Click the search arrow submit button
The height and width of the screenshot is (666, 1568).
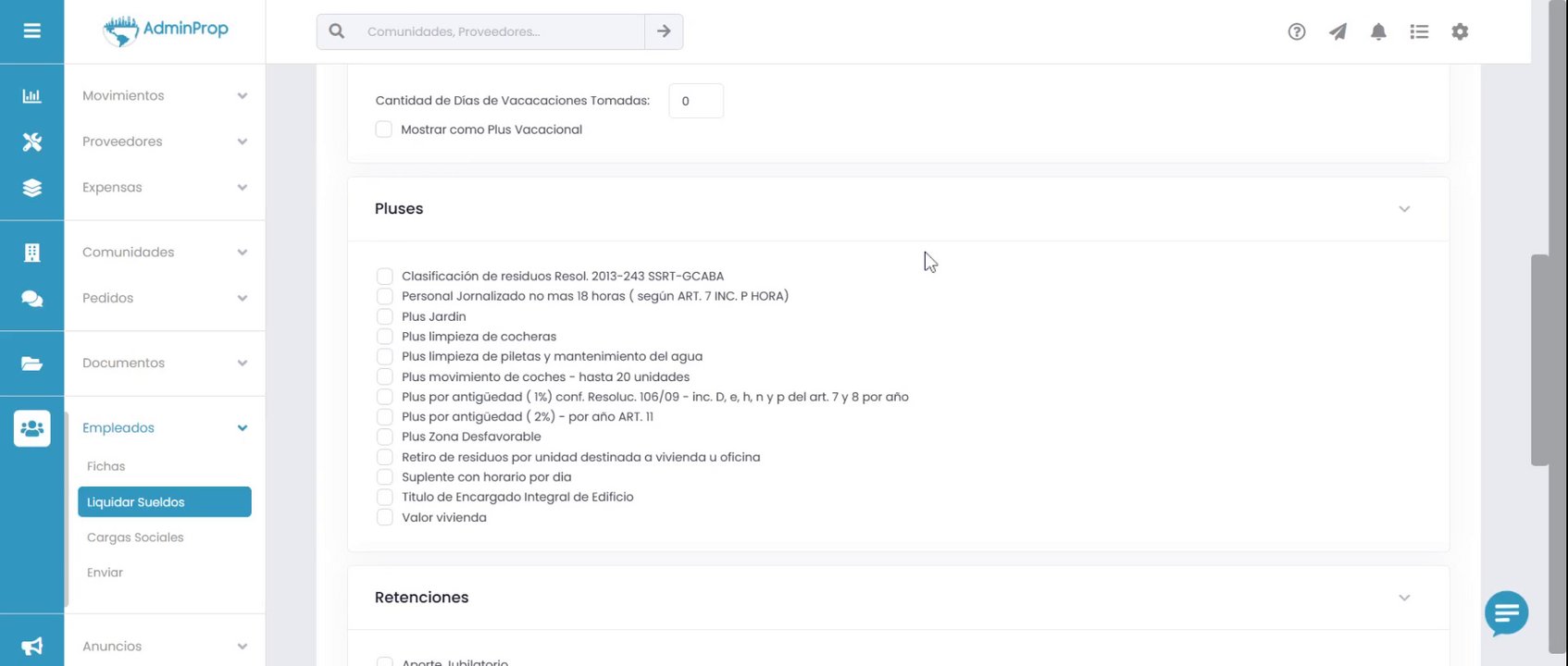(x=664, y=31)
